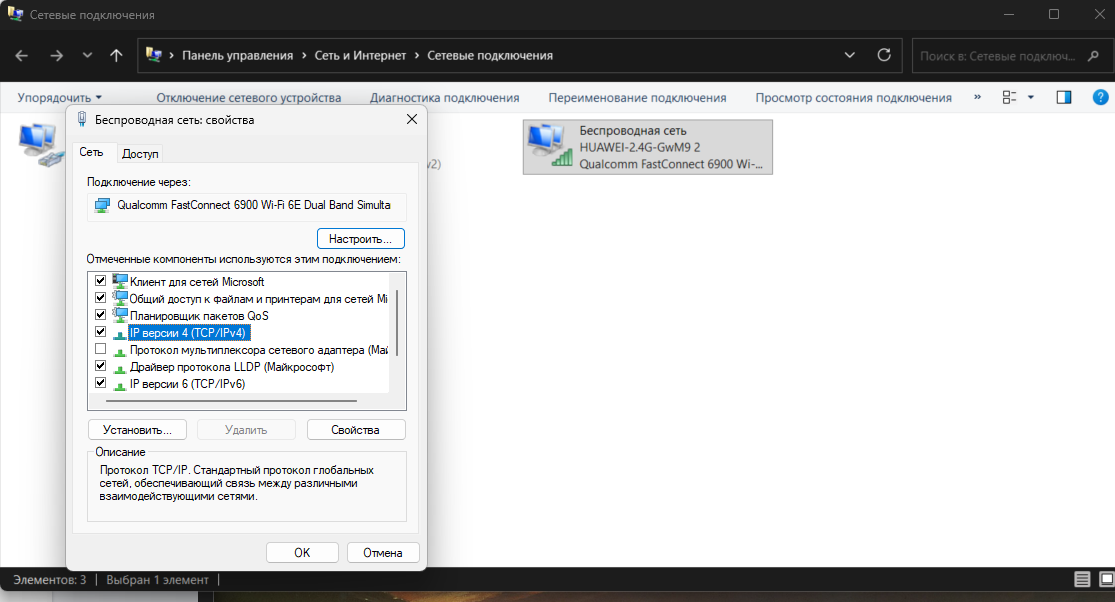Switch to the Доступ tab
Viewport: 1115px width, 602px height.
140,154
